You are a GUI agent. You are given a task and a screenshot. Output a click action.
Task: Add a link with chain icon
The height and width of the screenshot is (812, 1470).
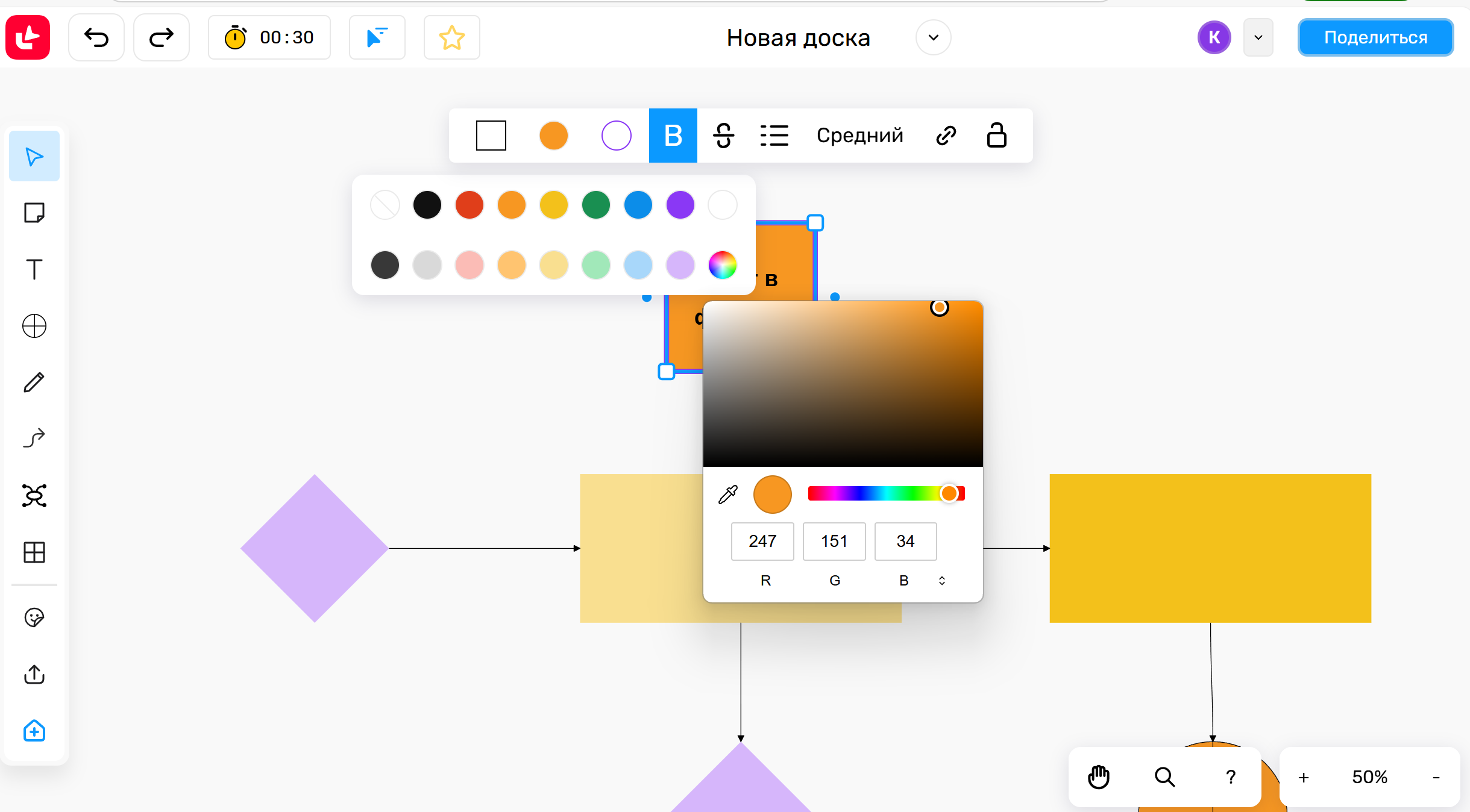(x=946, y=136)
